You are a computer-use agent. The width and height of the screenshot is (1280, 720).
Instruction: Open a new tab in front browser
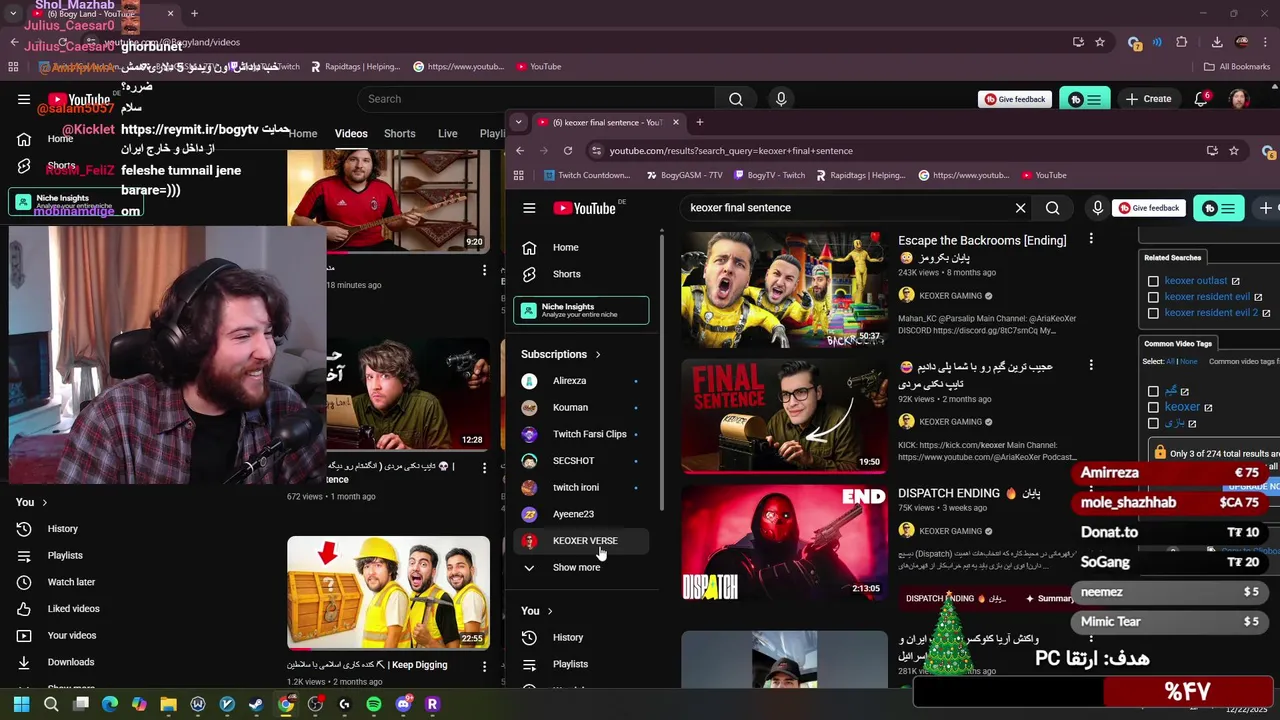coord(700,122)
